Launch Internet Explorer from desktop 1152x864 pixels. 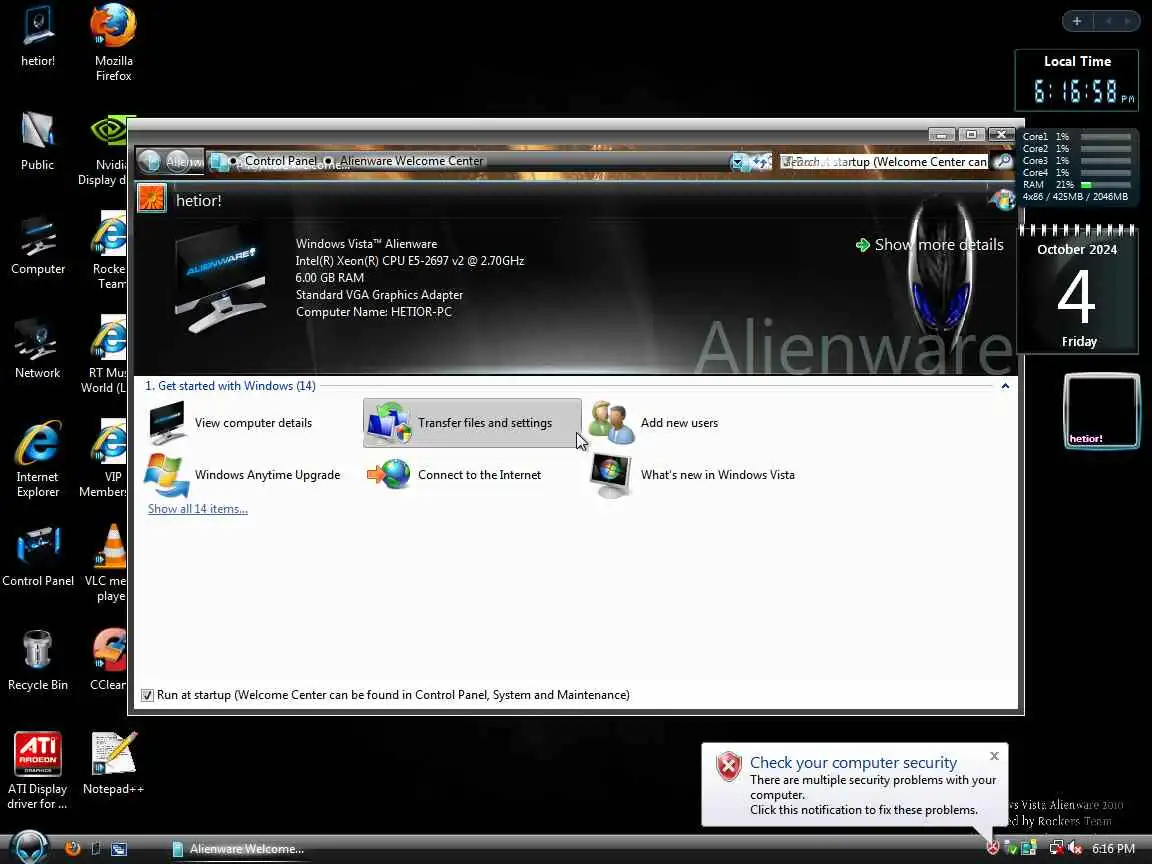(37, 459)
